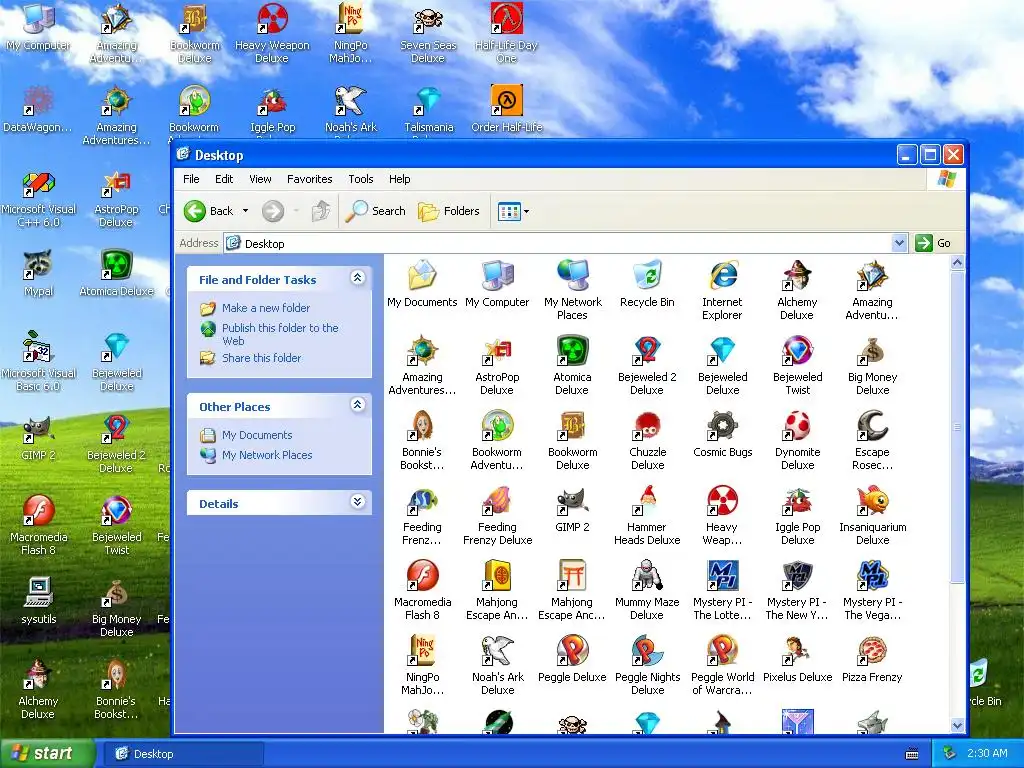Image resolution: width=1024 pixels, height=768 pixels.
Task: Select the My Documents folder icon in the file list
Action: click(422, 277)
